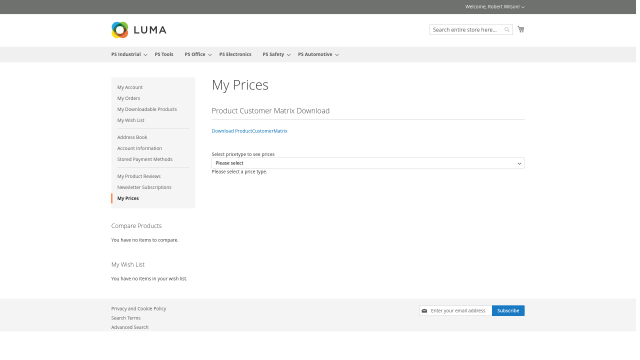Open Address Book in sidebar
This screenshot has width=640, height=360.
pyautogui.click(x=132, y=138)
